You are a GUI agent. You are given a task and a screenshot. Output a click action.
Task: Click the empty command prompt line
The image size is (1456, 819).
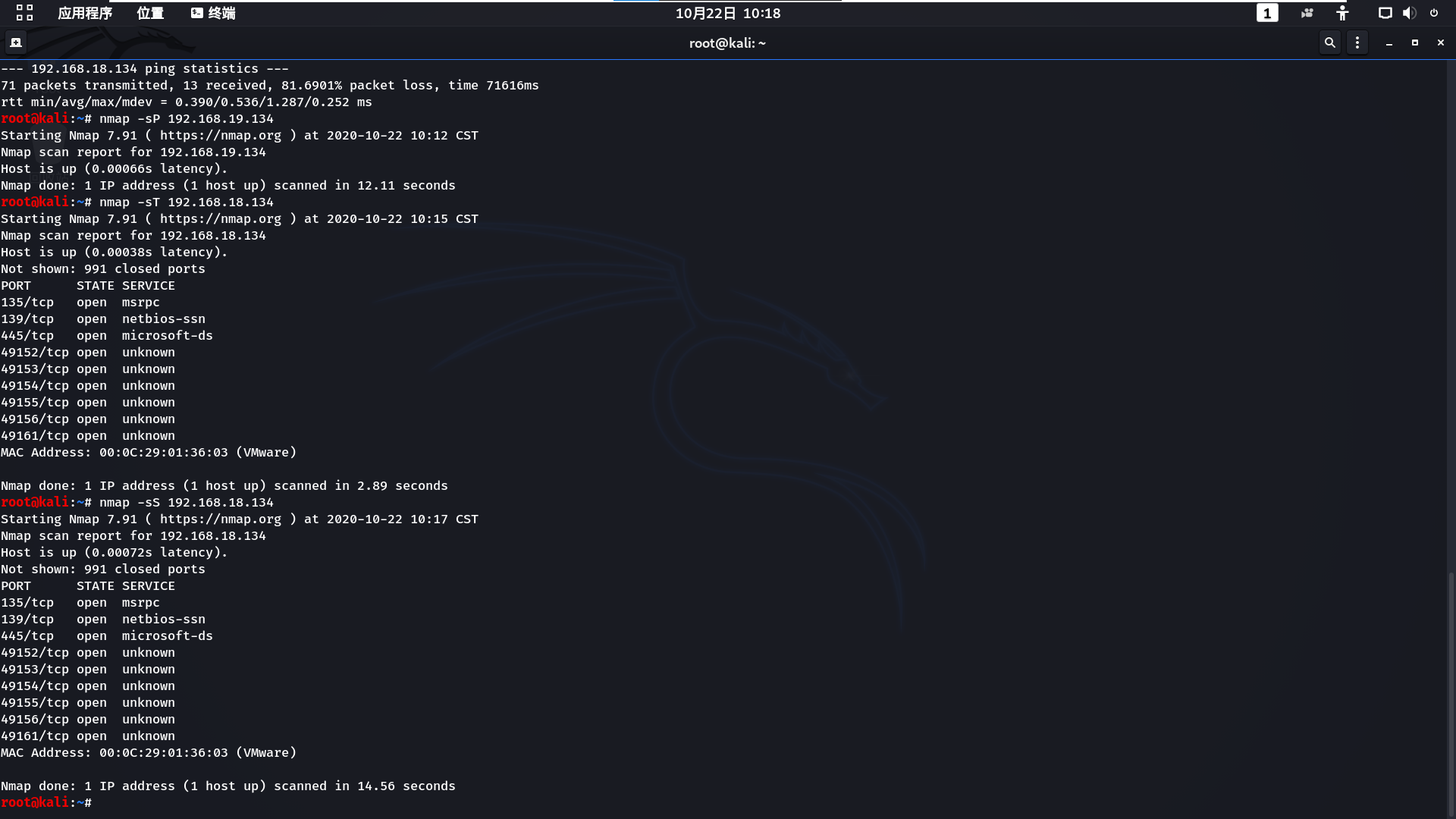coord(455,802)
